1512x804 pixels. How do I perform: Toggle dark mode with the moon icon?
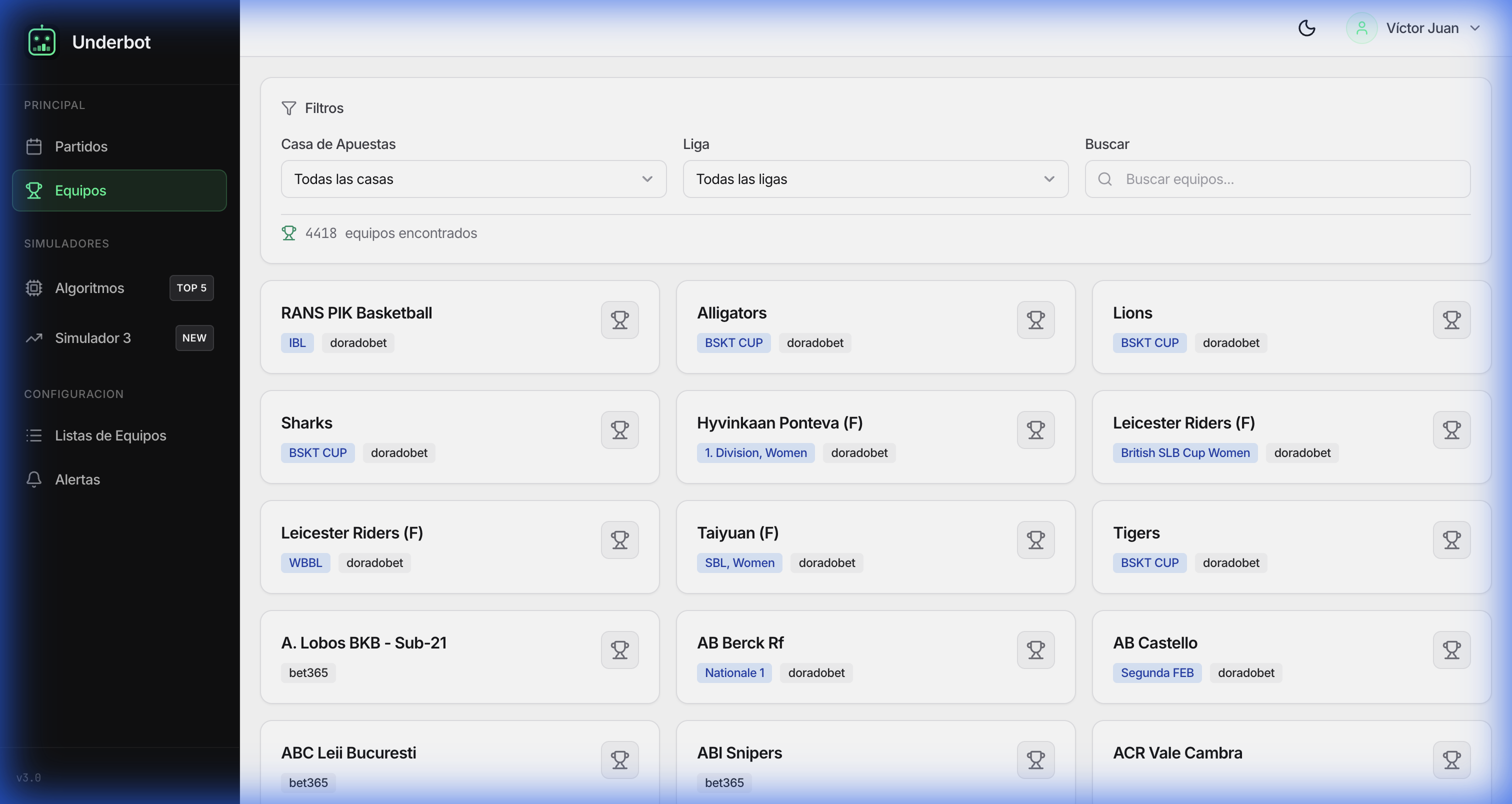pyautogui.click(x=1306, y=27)
